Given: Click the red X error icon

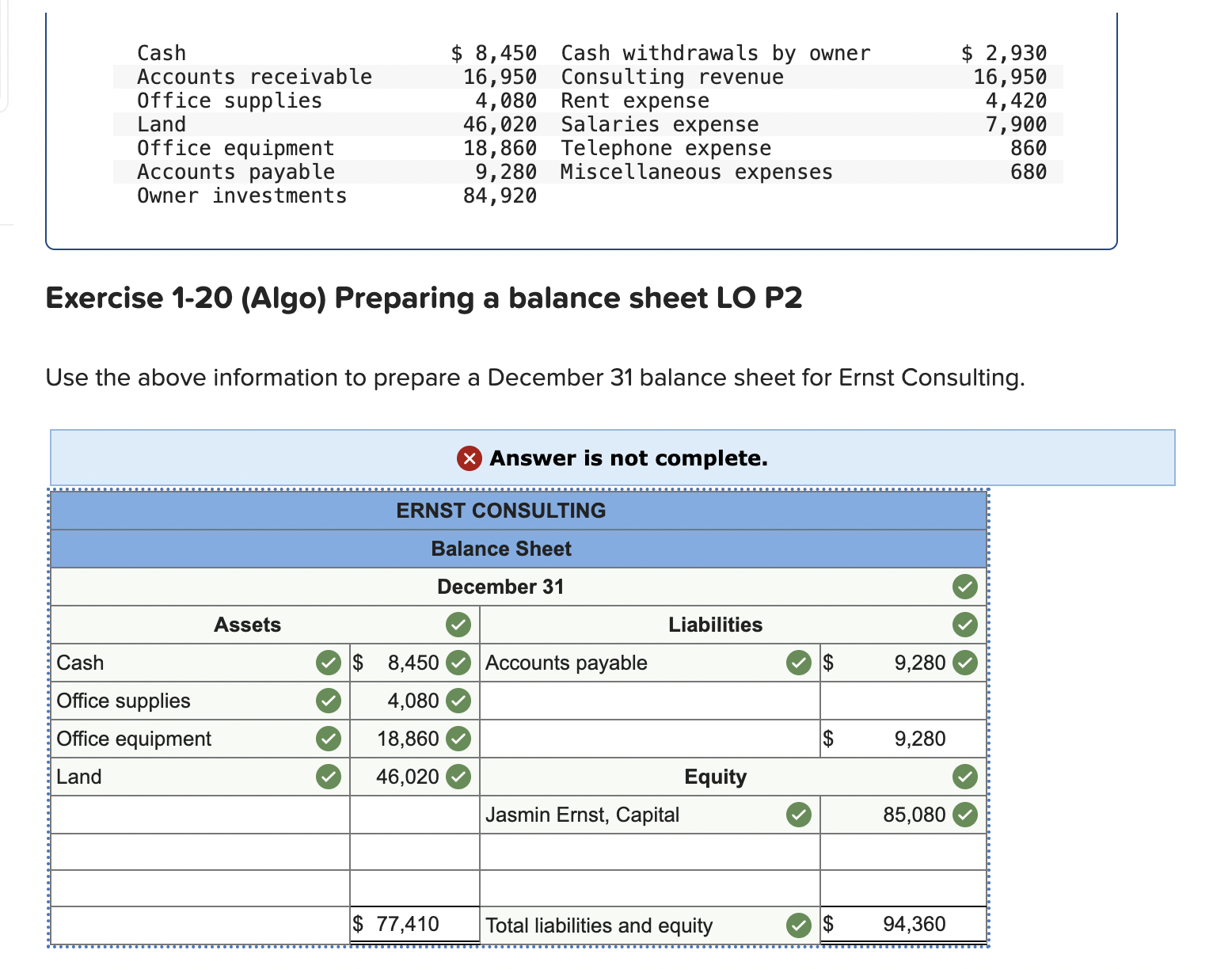Looking at the screenshot, I should [x=468, y=458].
